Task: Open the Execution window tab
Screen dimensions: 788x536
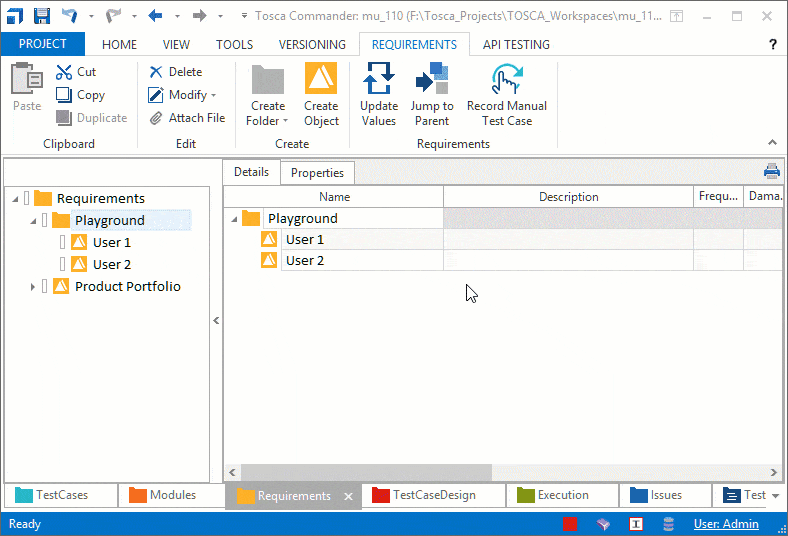Action: click(x=563, y=495)
